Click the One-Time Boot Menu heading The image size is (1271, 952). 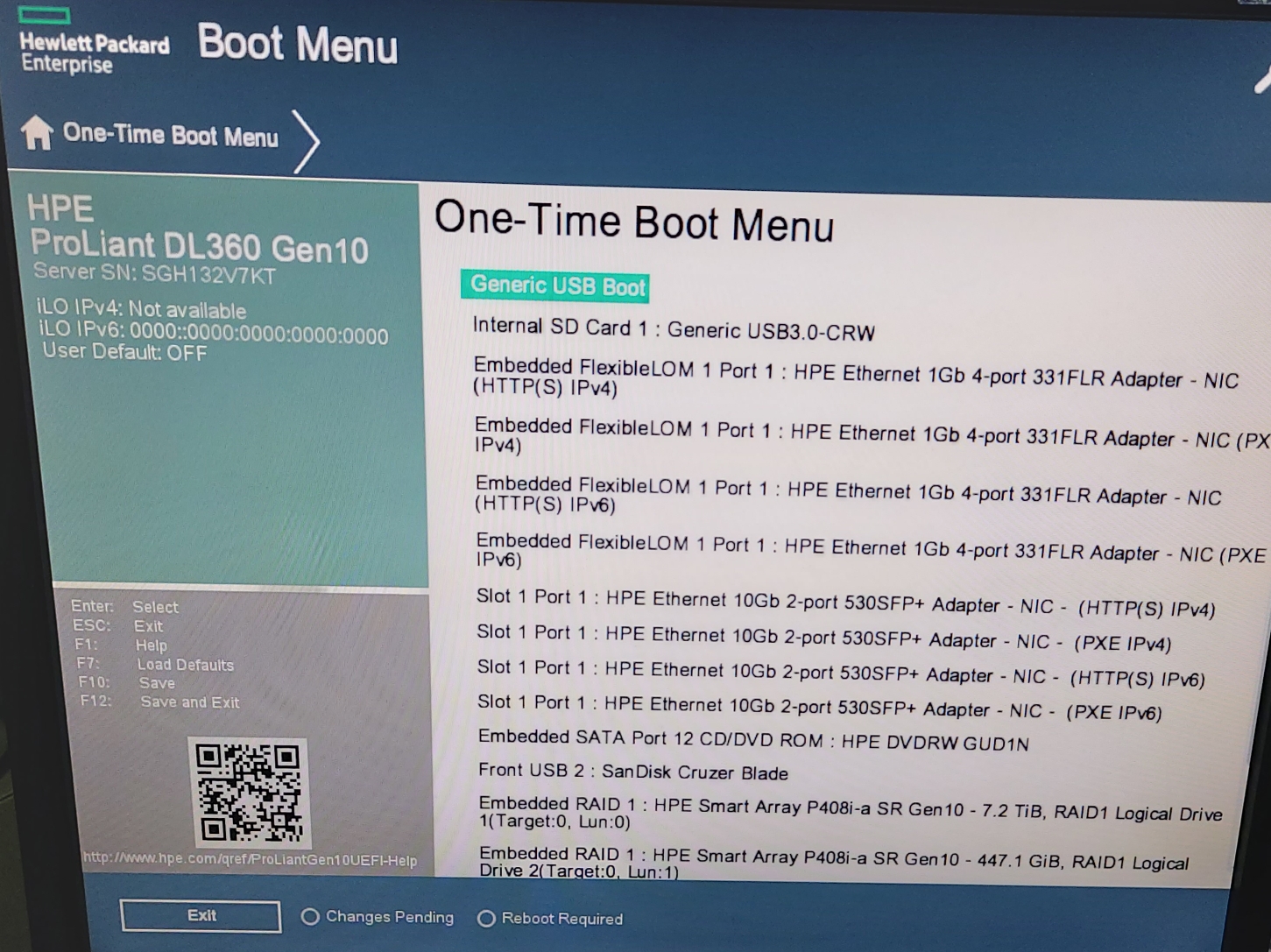(634, 222)
